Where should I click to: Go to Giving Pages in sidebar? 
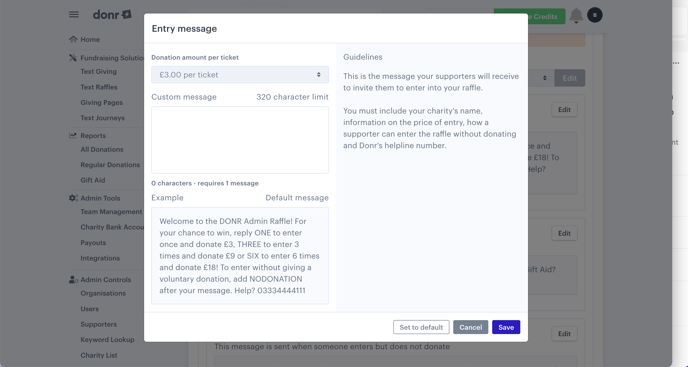(x=101, y=102)
